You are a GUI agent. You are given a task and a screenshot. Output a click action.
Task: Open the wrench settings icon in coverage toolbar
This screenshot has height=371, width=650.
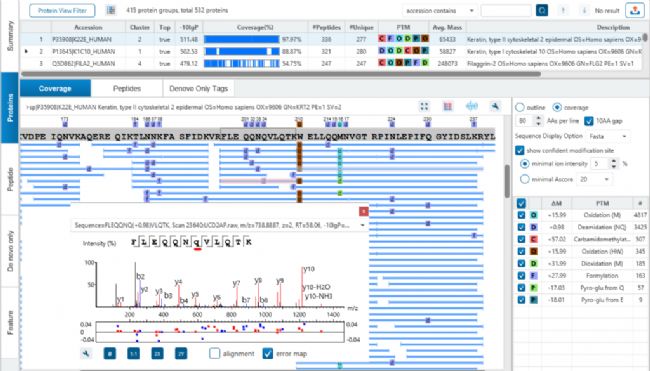tap(495, 107)
